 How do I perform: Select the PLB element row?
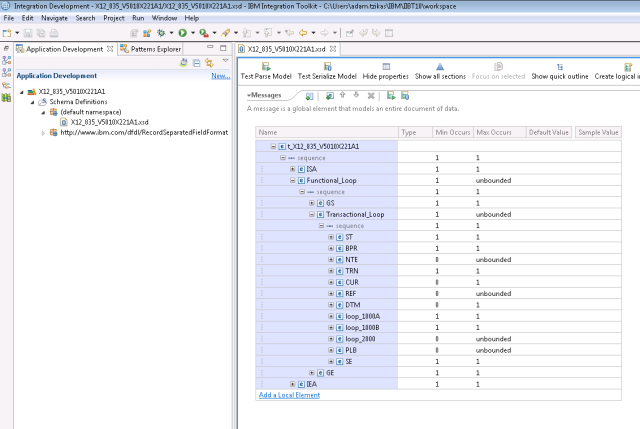click(x=438, y=350)
